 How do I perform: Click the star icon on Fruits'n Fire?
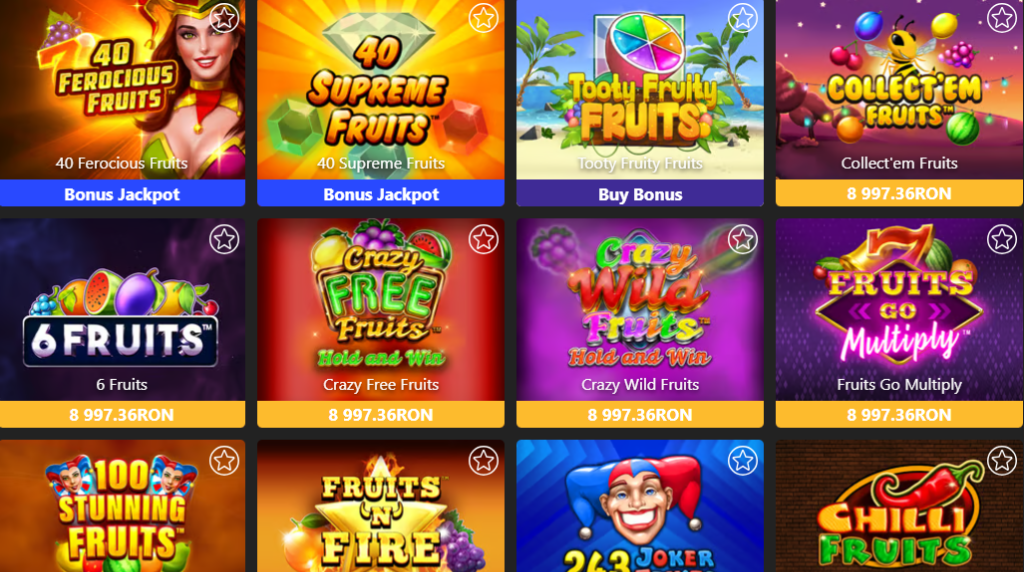483,461
